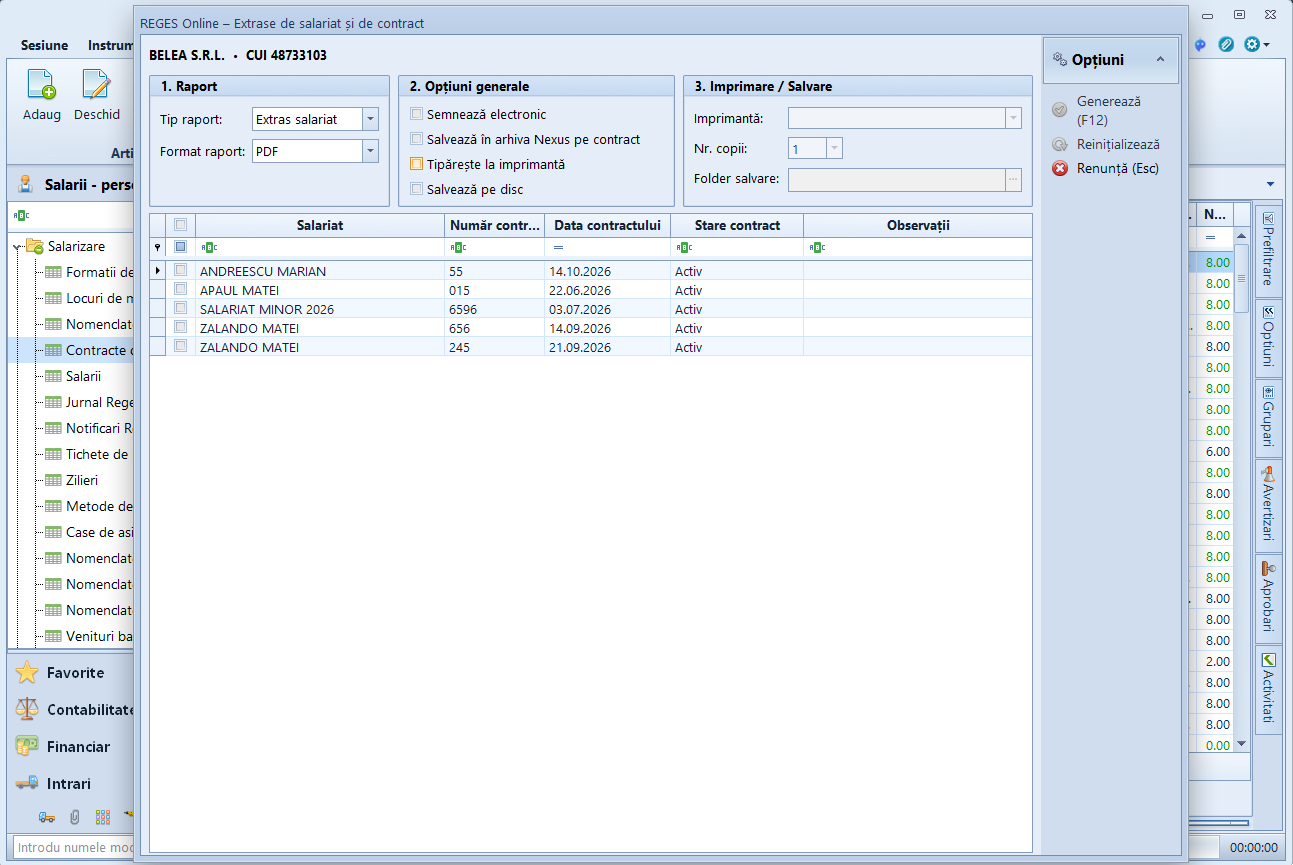
Task: Toggle Tipărește la imprimantă checkbox
Action: pos(417,164)
